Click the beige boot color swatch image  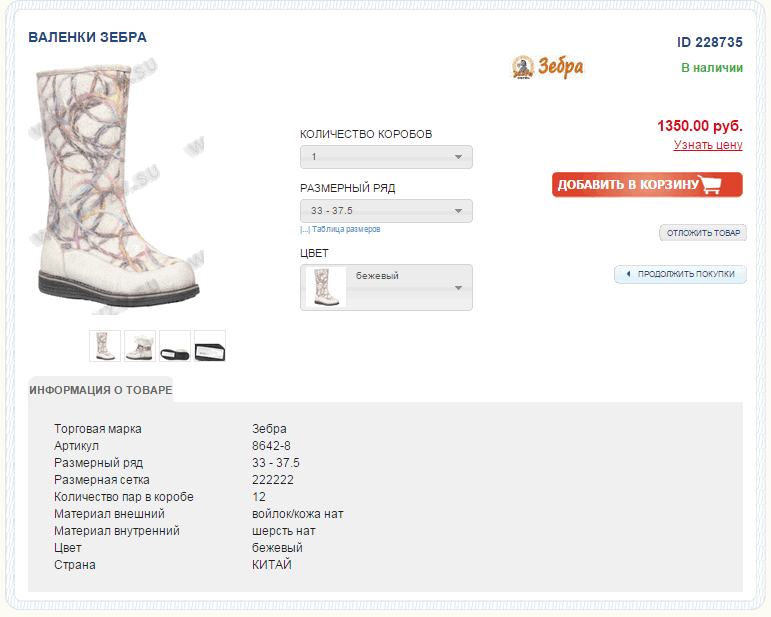[326, 287]
